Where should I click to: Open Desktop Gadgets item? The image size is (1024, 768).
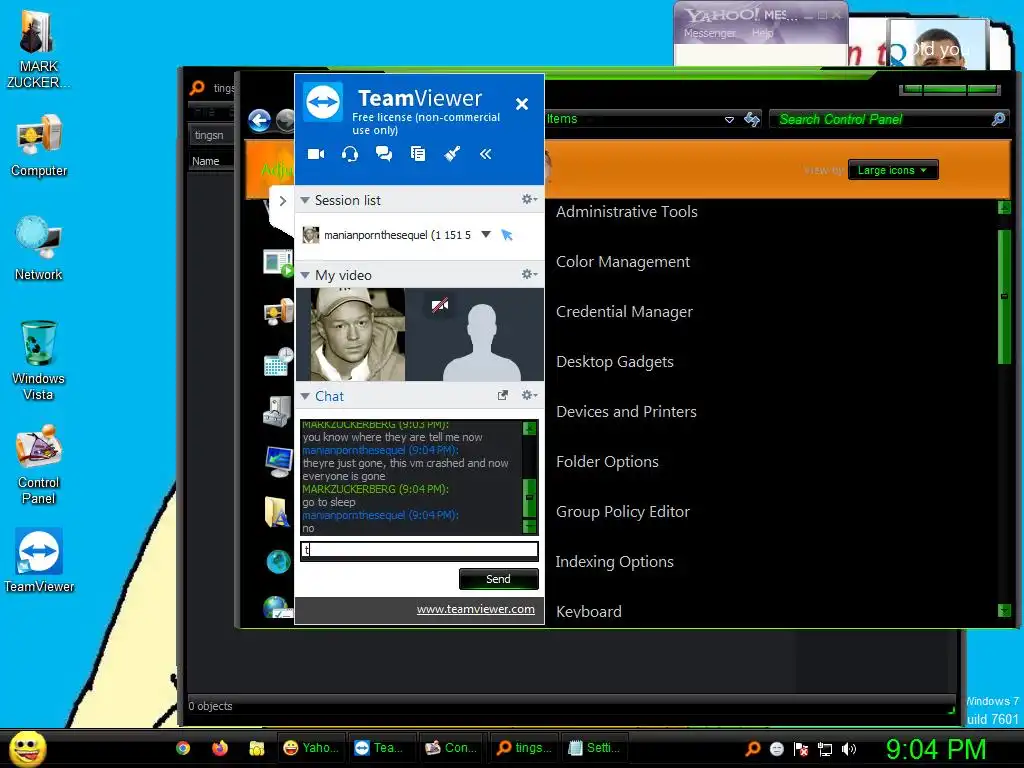615,362
